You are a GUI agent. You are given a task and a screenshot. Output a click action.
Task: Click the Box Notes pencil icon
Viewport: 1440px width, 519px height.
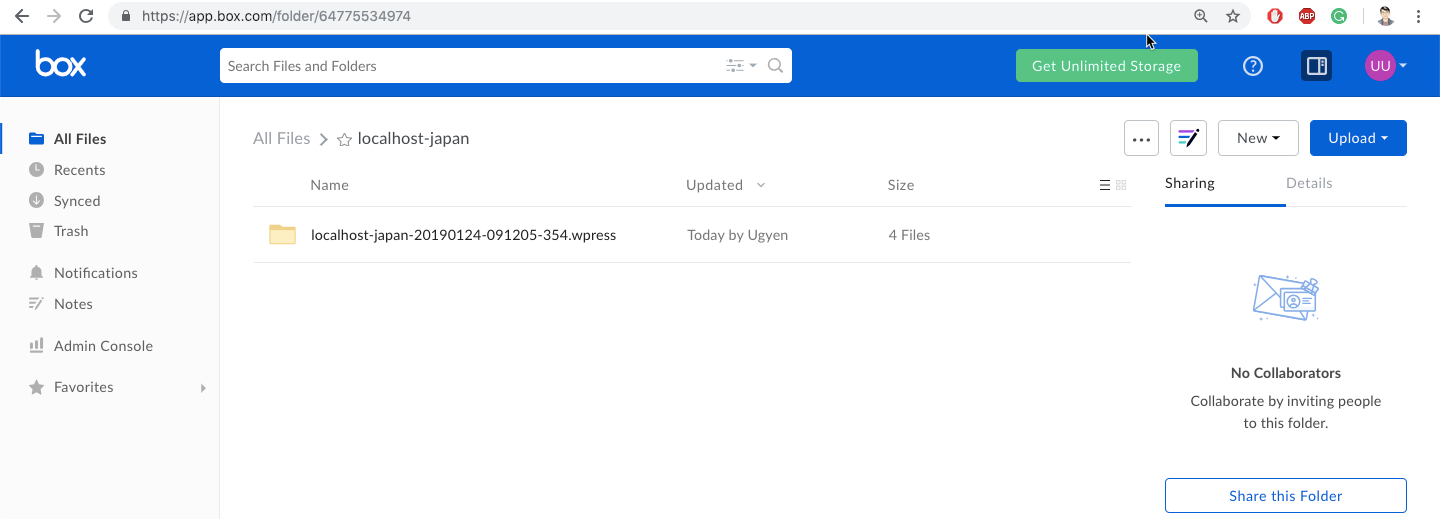1188,139
